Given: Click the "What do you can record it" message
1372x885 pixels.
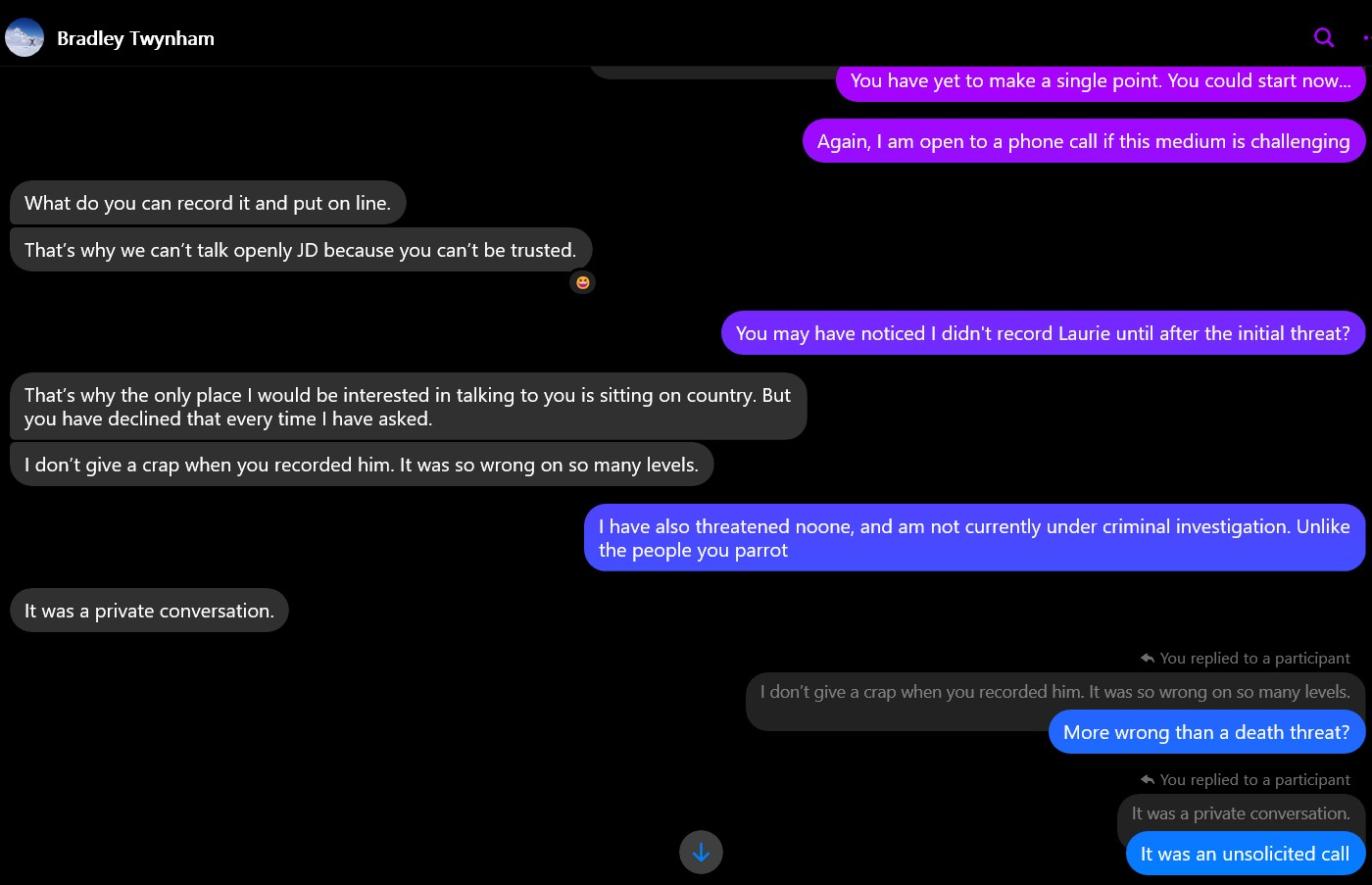Looking at the screenshot, I should pos(208,204).
